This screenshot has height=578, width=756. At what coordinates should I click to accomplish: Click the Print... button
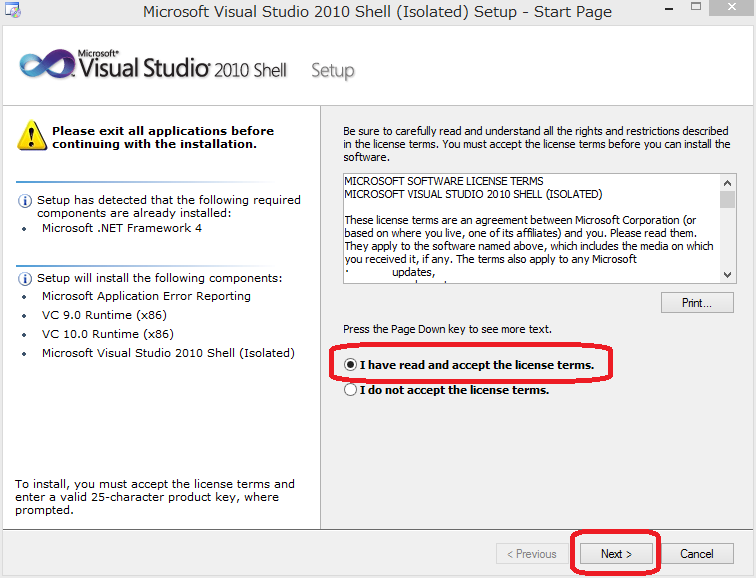tap(697, 303)
